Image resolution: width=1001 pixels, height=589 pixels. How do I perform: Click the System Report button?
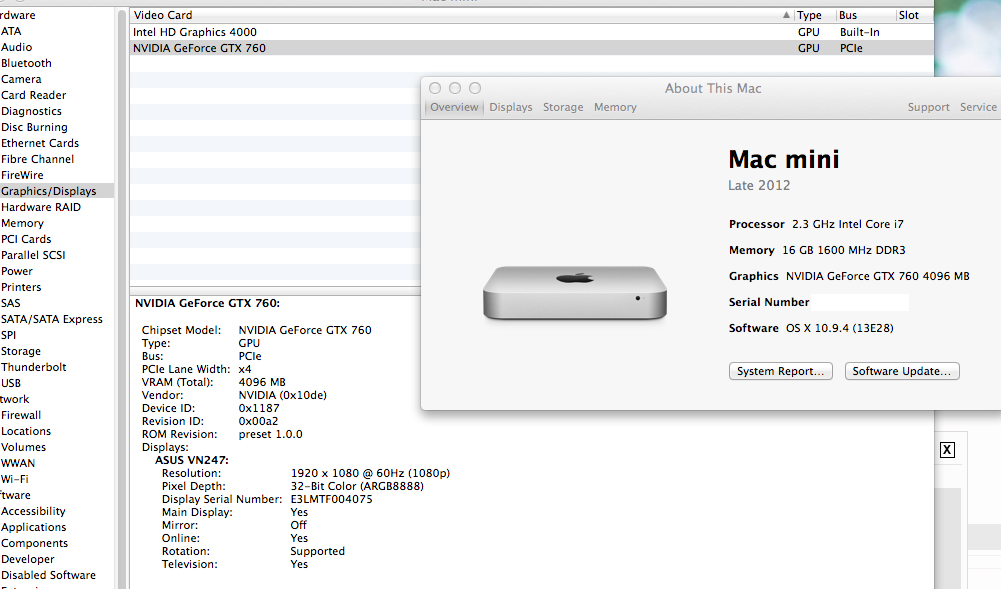point(781,371)
